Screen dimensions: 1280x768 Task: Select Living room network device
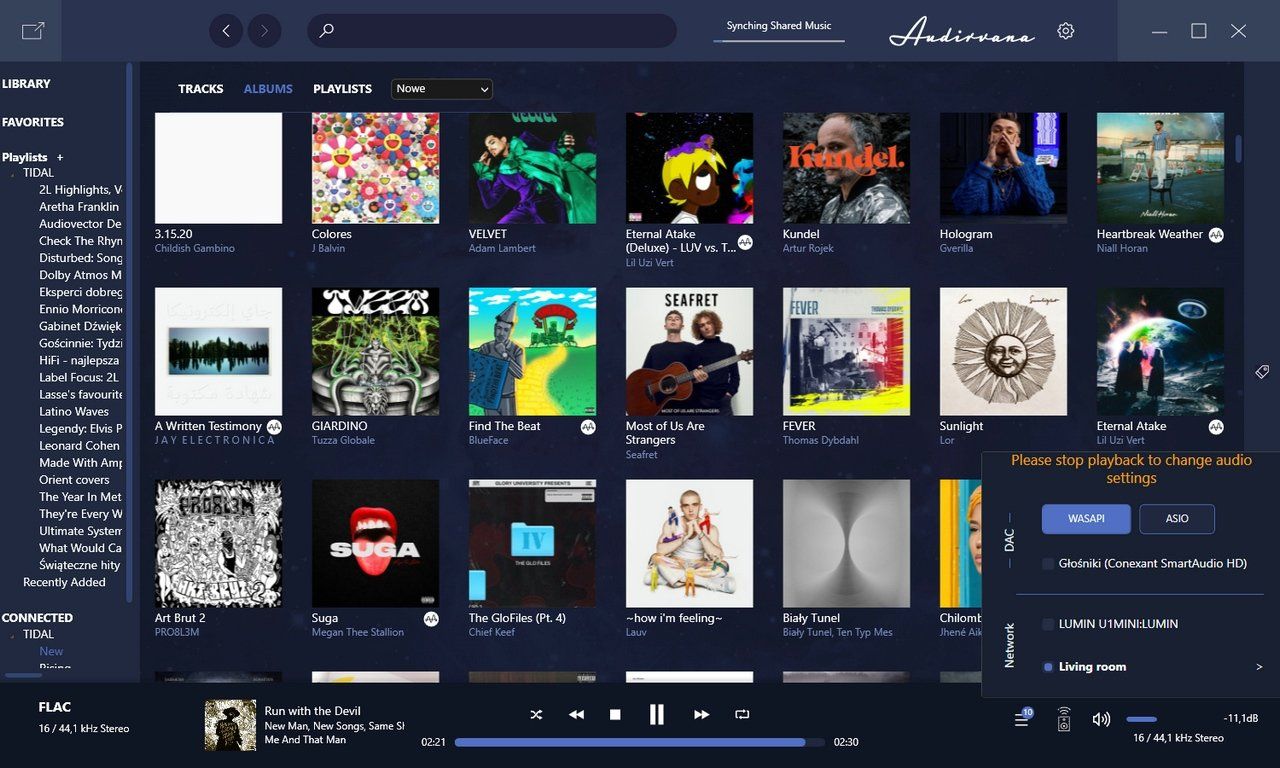[1048, 667]
